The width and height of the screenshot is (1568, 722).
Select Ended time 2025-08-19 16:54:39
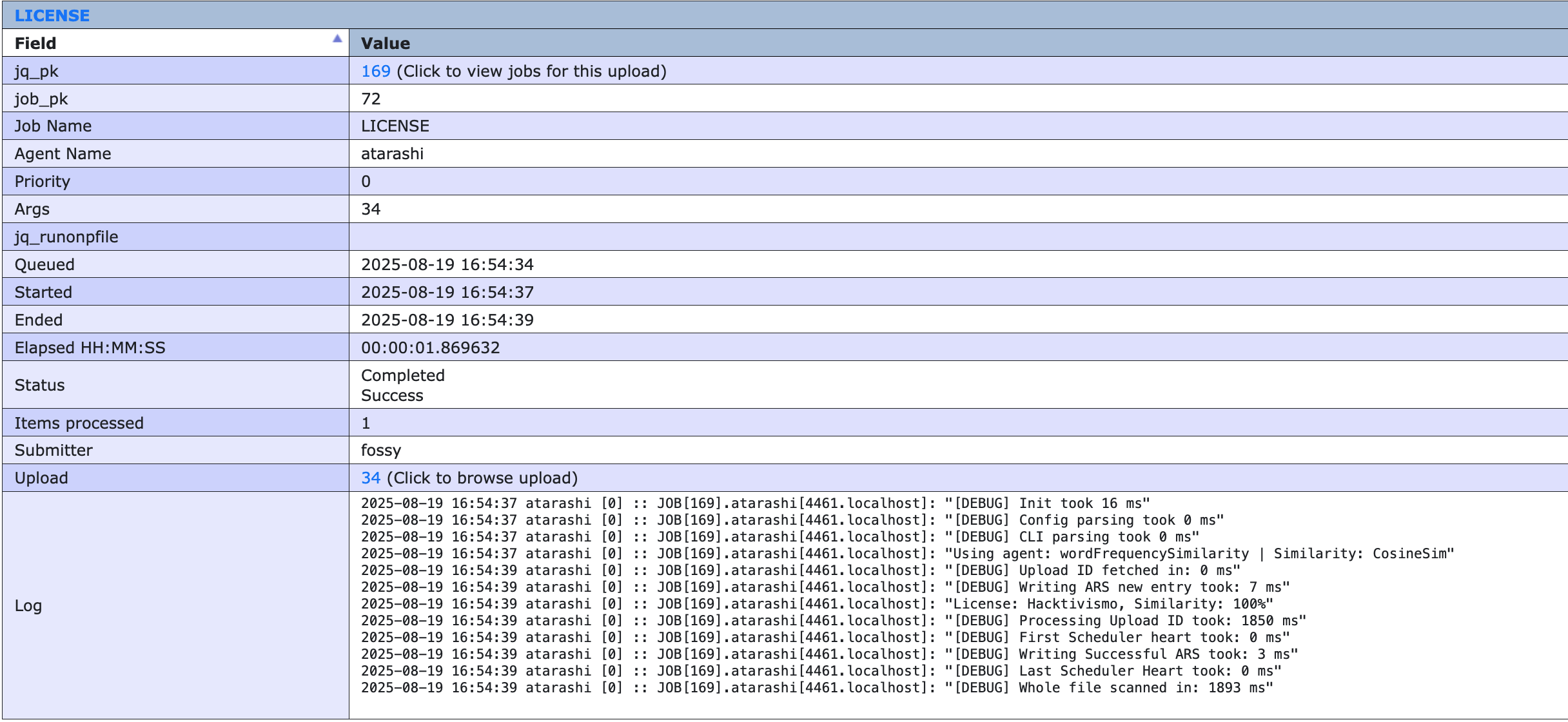[x=447, y=320]
